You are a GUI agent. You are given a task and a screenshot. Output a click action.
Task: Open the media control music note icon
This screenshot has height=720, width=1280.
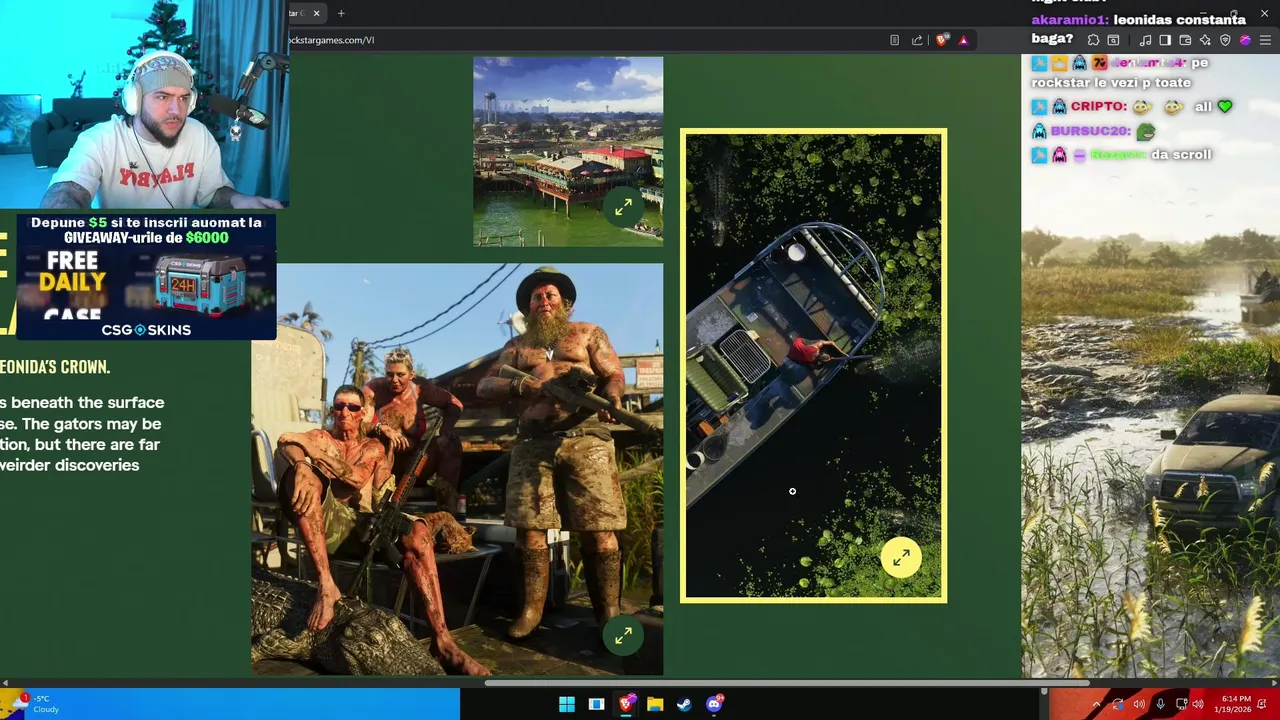[1145, 40]
